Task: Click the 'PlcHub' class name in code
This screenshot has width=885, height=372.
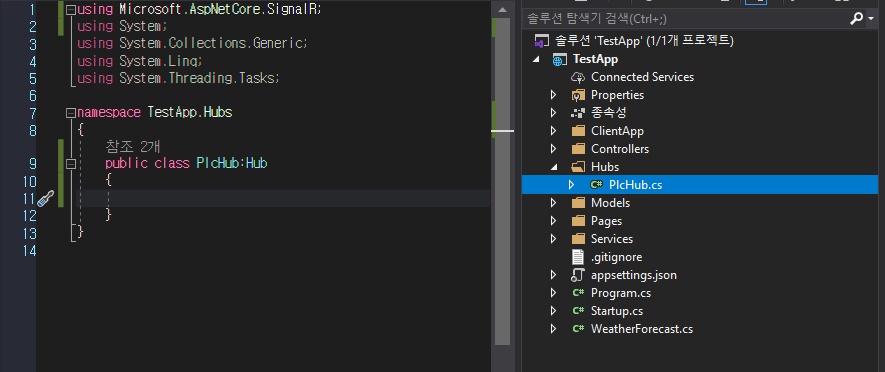Action: [x=219, y=164]
